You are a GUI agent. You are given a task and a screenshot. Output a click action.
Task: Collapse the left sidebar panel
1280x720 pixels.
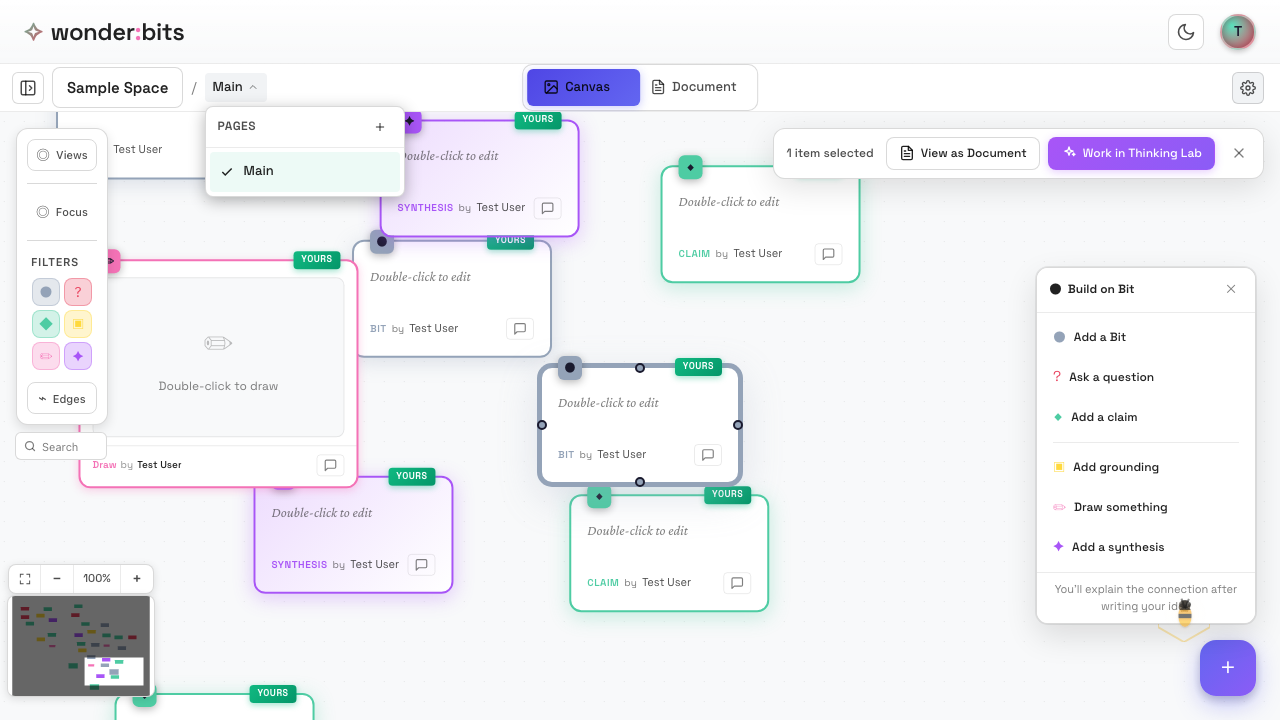click(x=28, y=88)
